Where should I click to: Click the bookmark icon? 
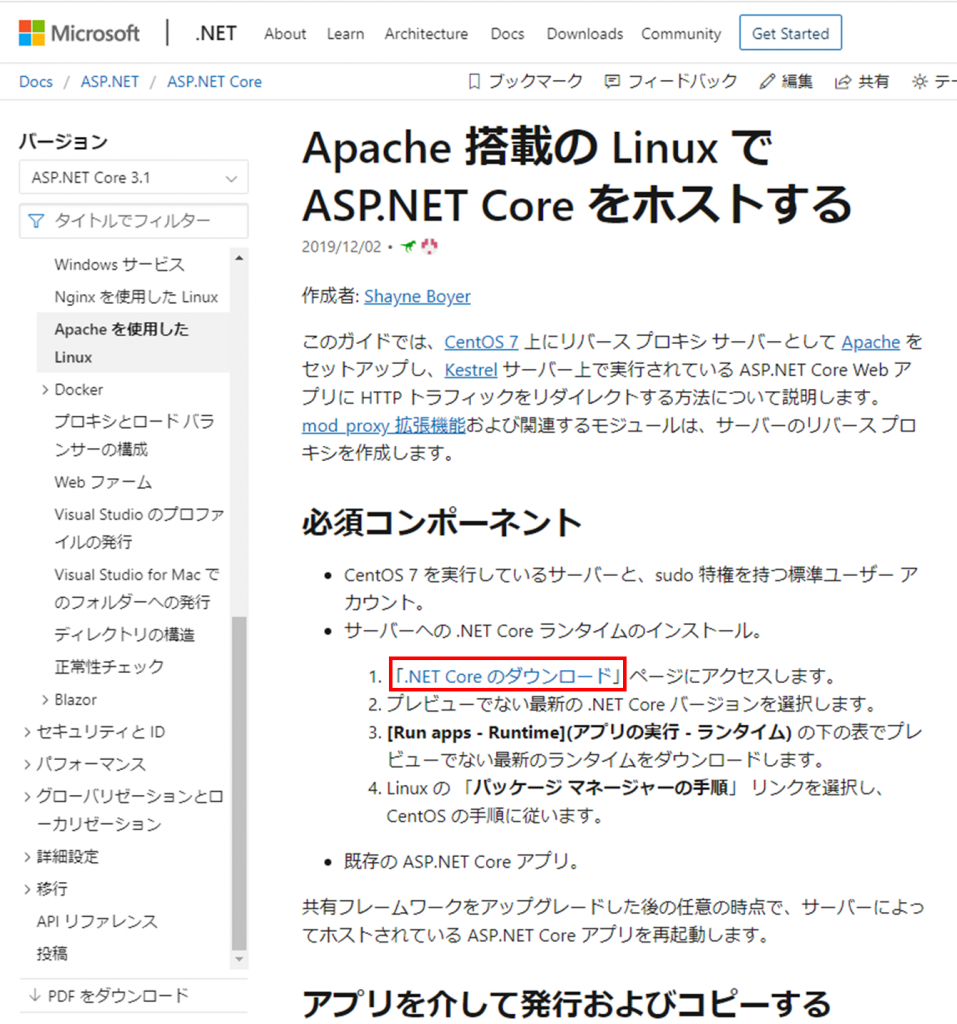[474, 82]
